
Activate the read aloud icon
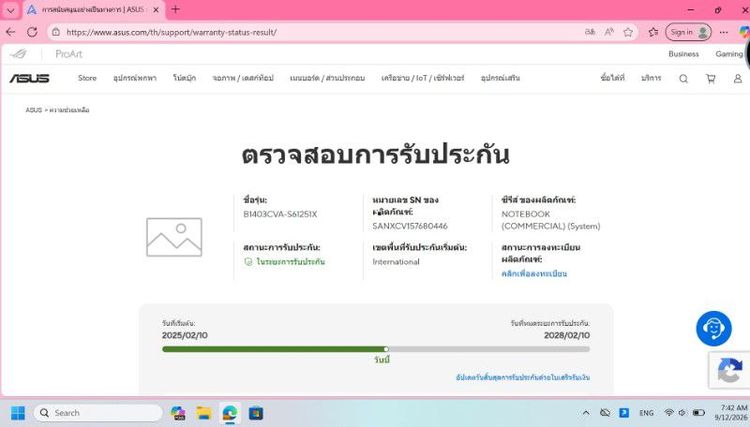[609, 32]
